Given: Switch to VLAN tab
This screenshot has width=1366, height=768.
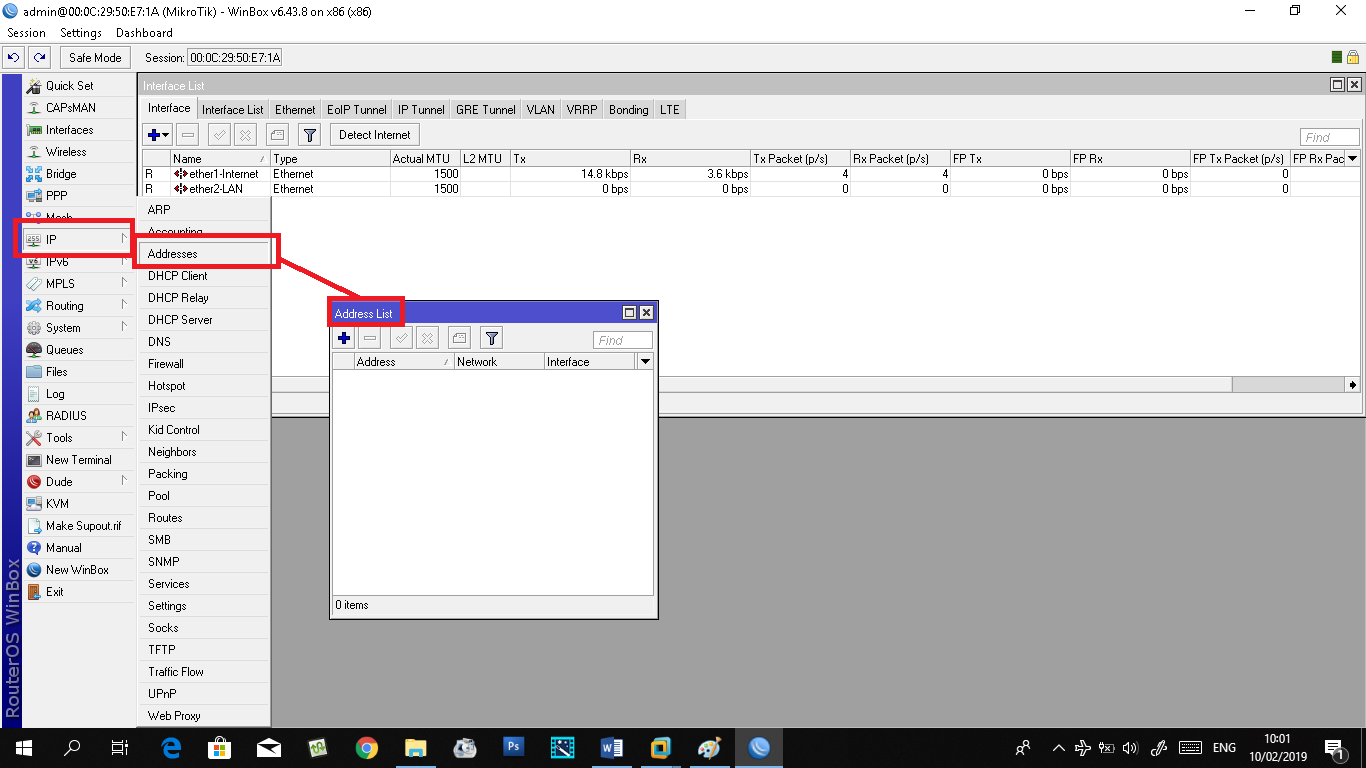Looking at the screenshot, I should click(540, 110).
